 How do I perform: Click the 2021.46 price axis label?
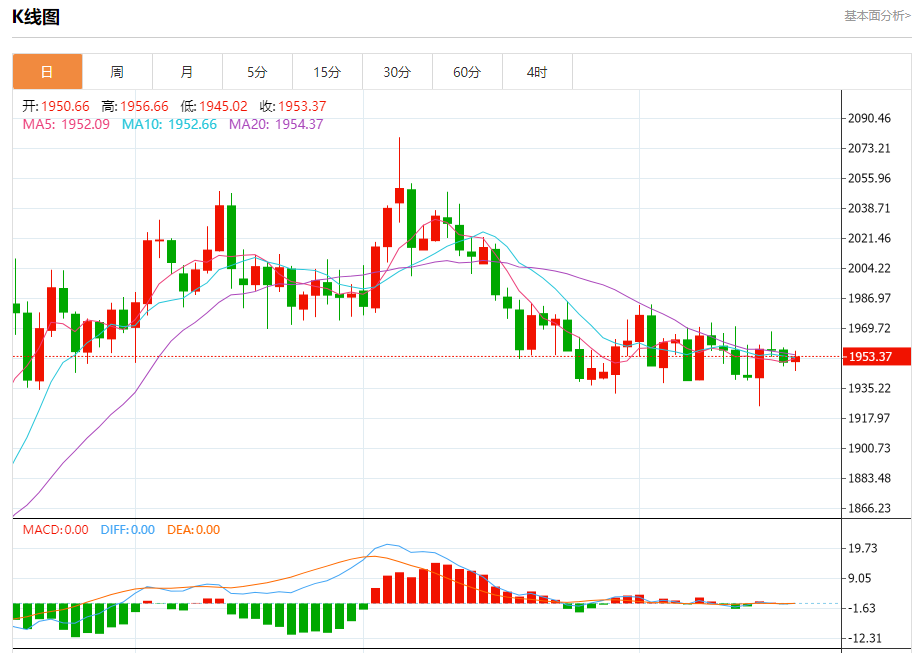pos(869,238)
